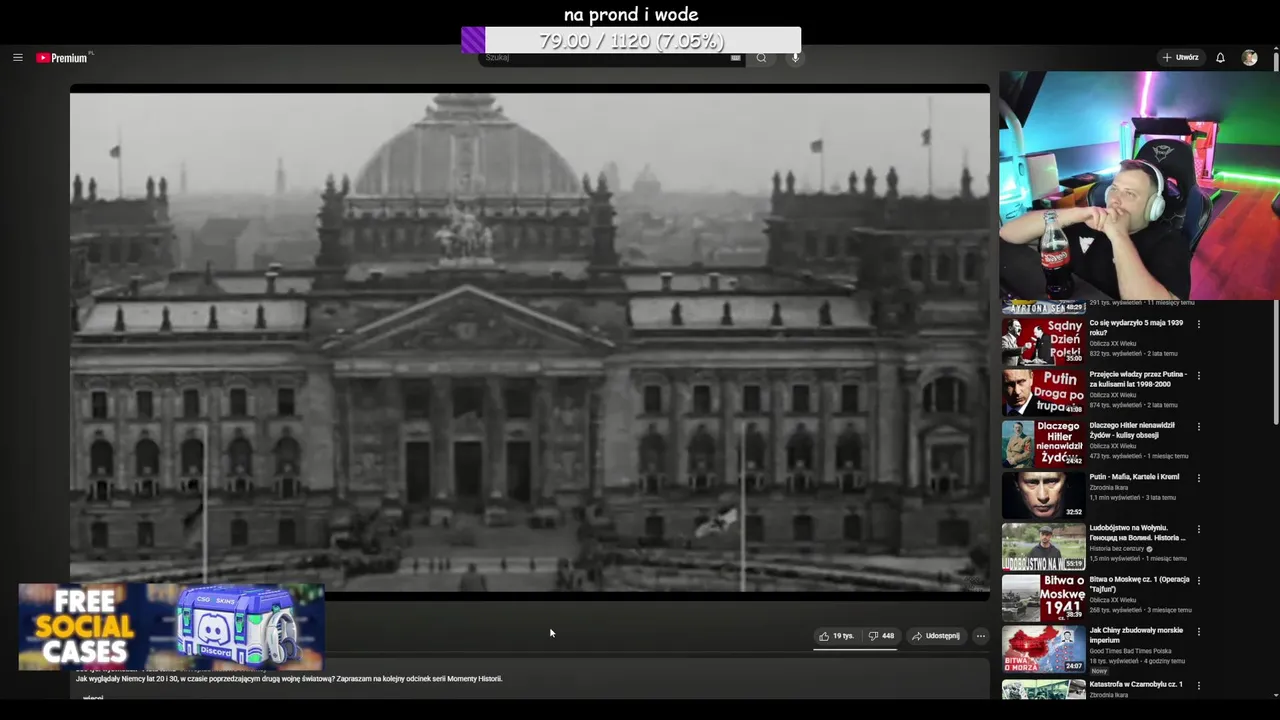Open 'Putin Droga po trupa' thumbnail
Screen dimensions: 1280x720
point(1043,393)
